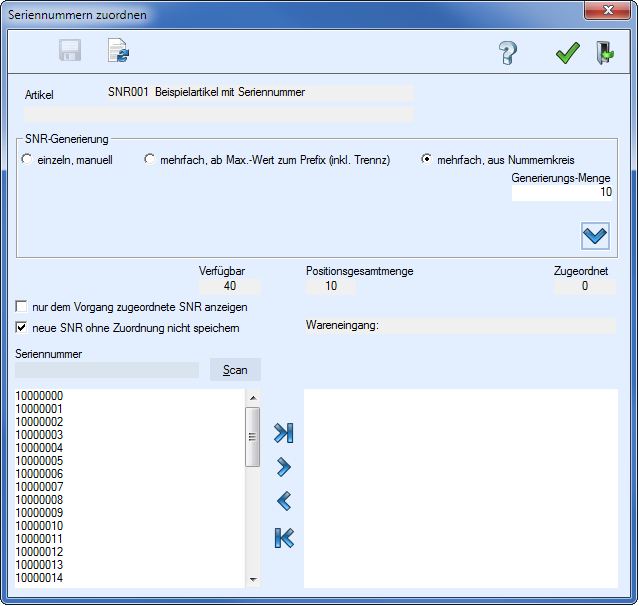Select 'einzeln, manuell' radio option

pyautogui.click(x=27, y=160)
